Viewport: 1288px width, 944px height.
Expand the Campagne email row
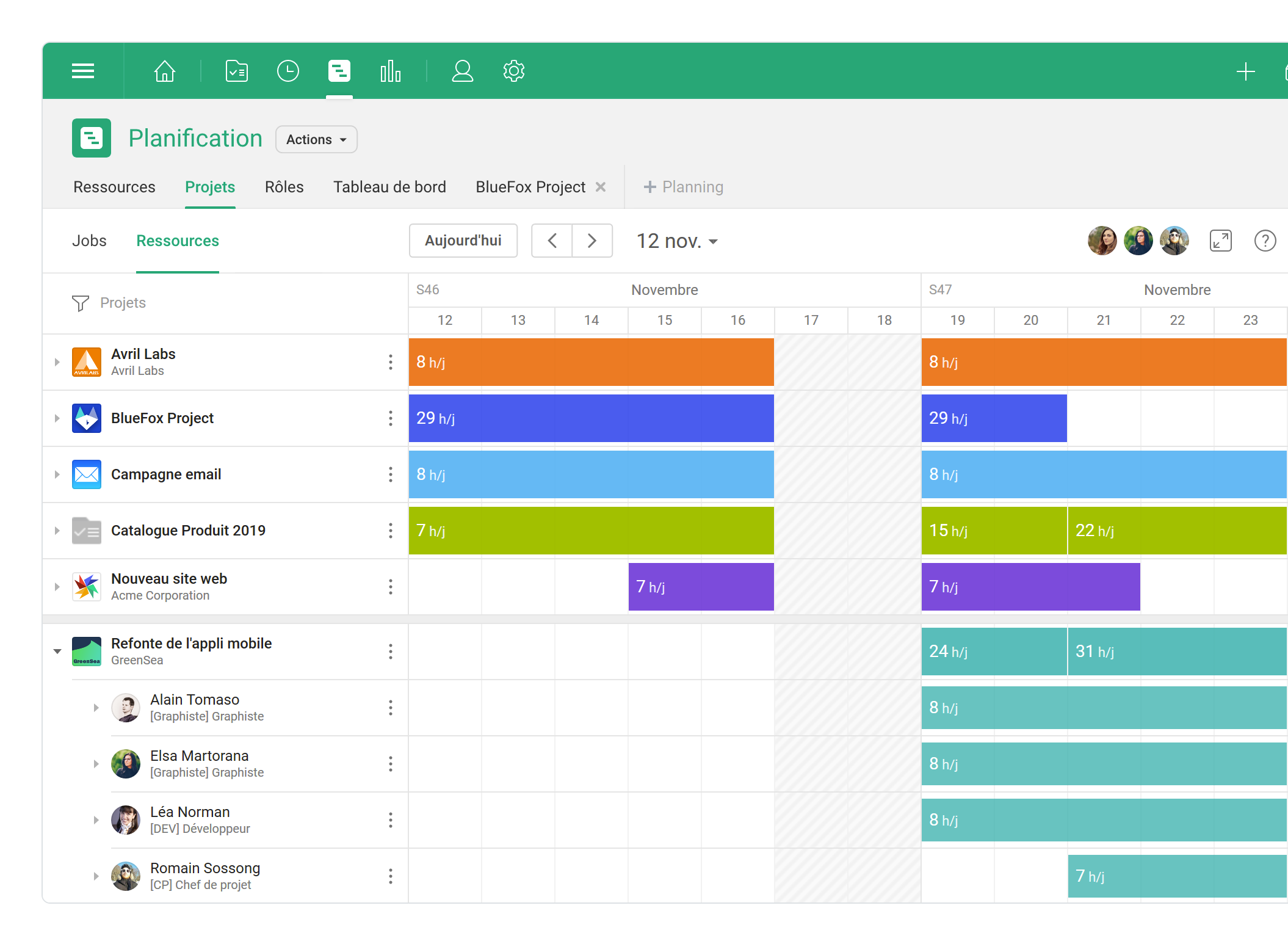tap(57, 474)
